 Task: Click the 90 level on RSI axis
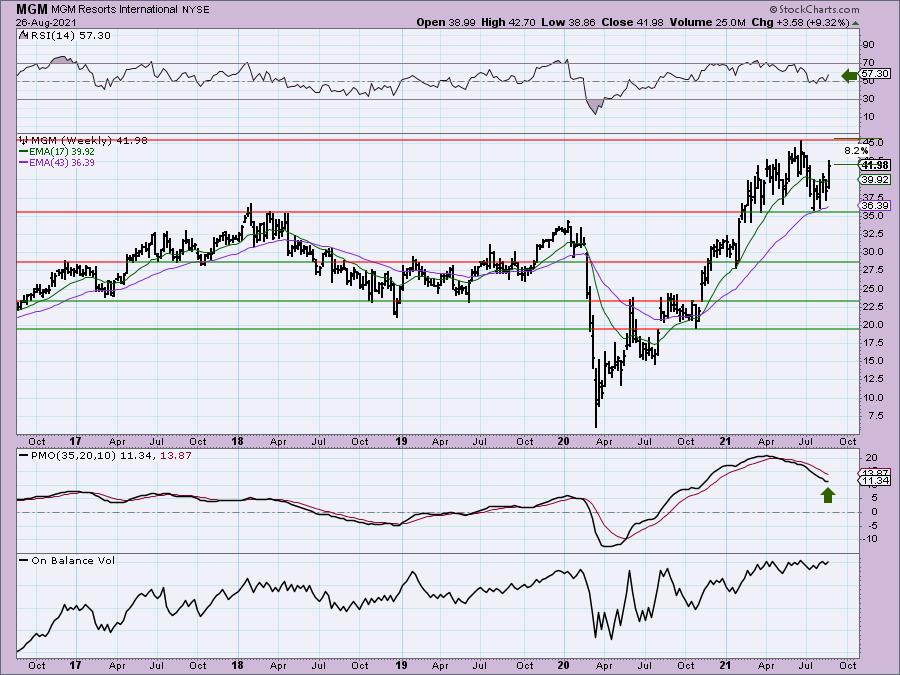867,45
